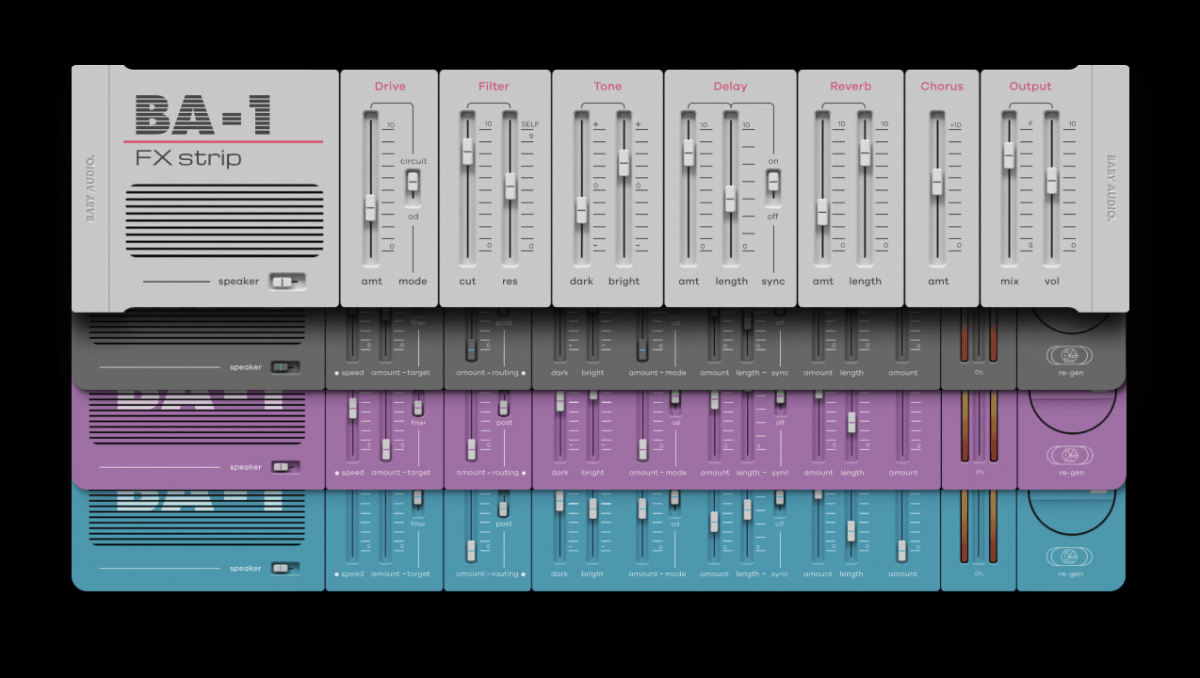Click the Tone section heading

click(607, 86)
